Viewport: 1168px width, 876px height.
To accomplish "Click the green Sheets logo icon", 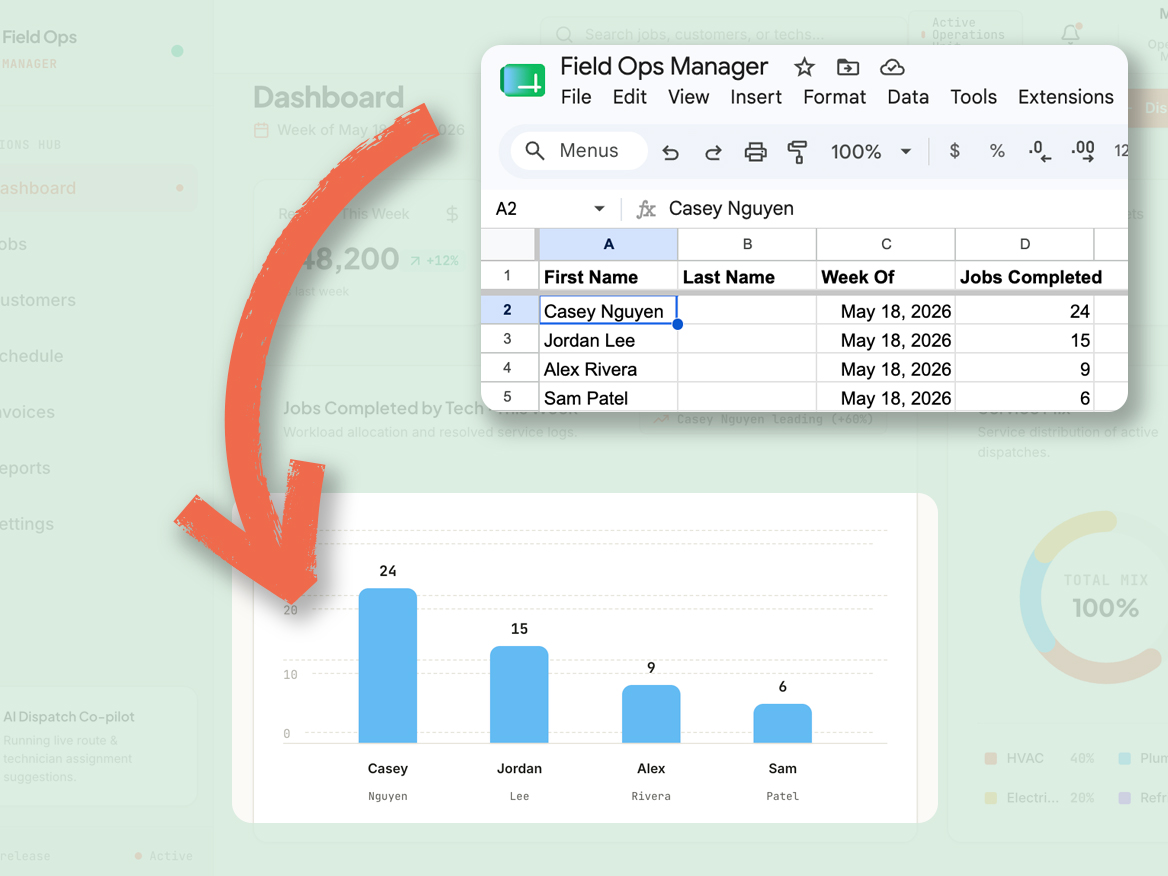I will 523,80.
